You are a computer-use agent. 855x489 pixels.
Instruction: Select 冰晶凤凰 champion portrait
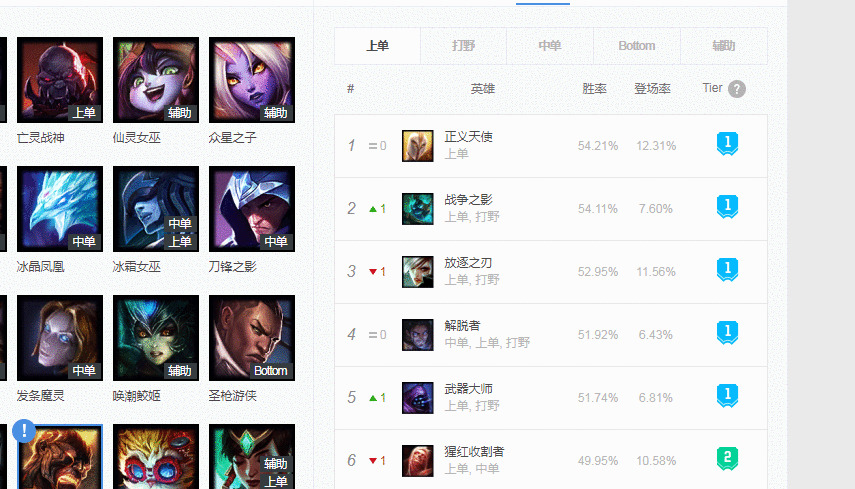[60, 209]
